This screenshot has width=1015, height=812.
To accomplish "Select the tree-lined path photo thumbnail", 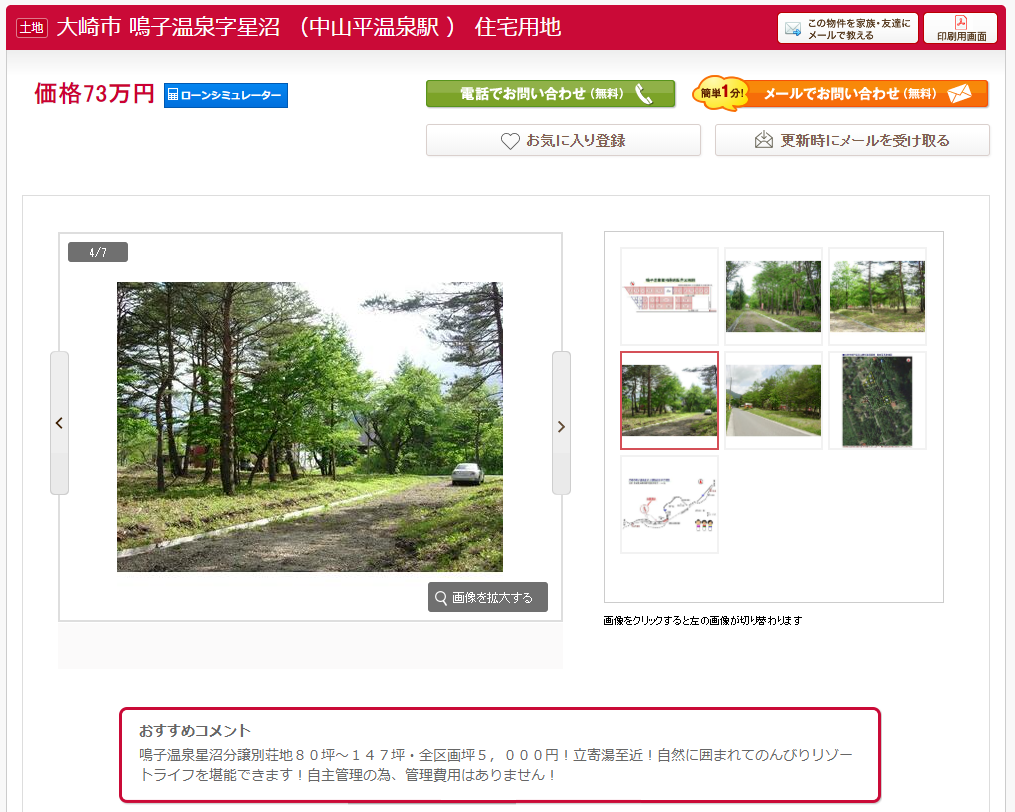I will tap(774, 296).
